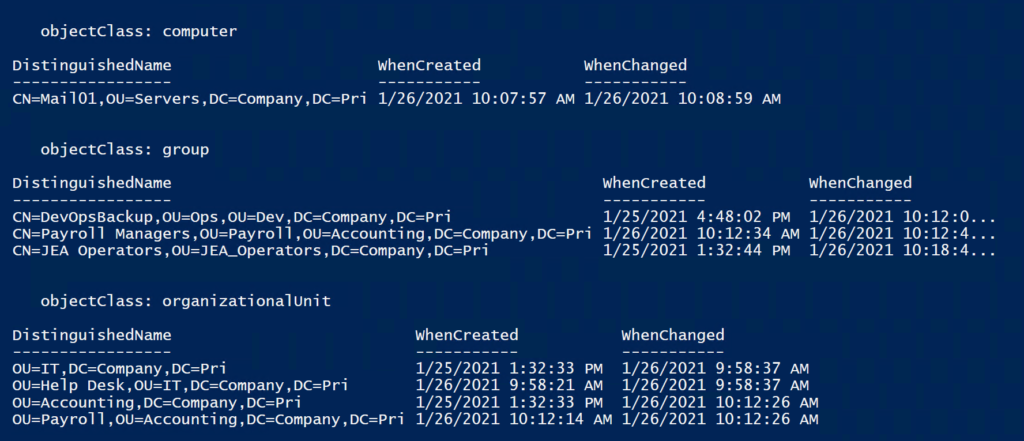Select the CN=Payroll Managers group entry
This screenshot has height=441, width=1024.
tap(302, 233)
